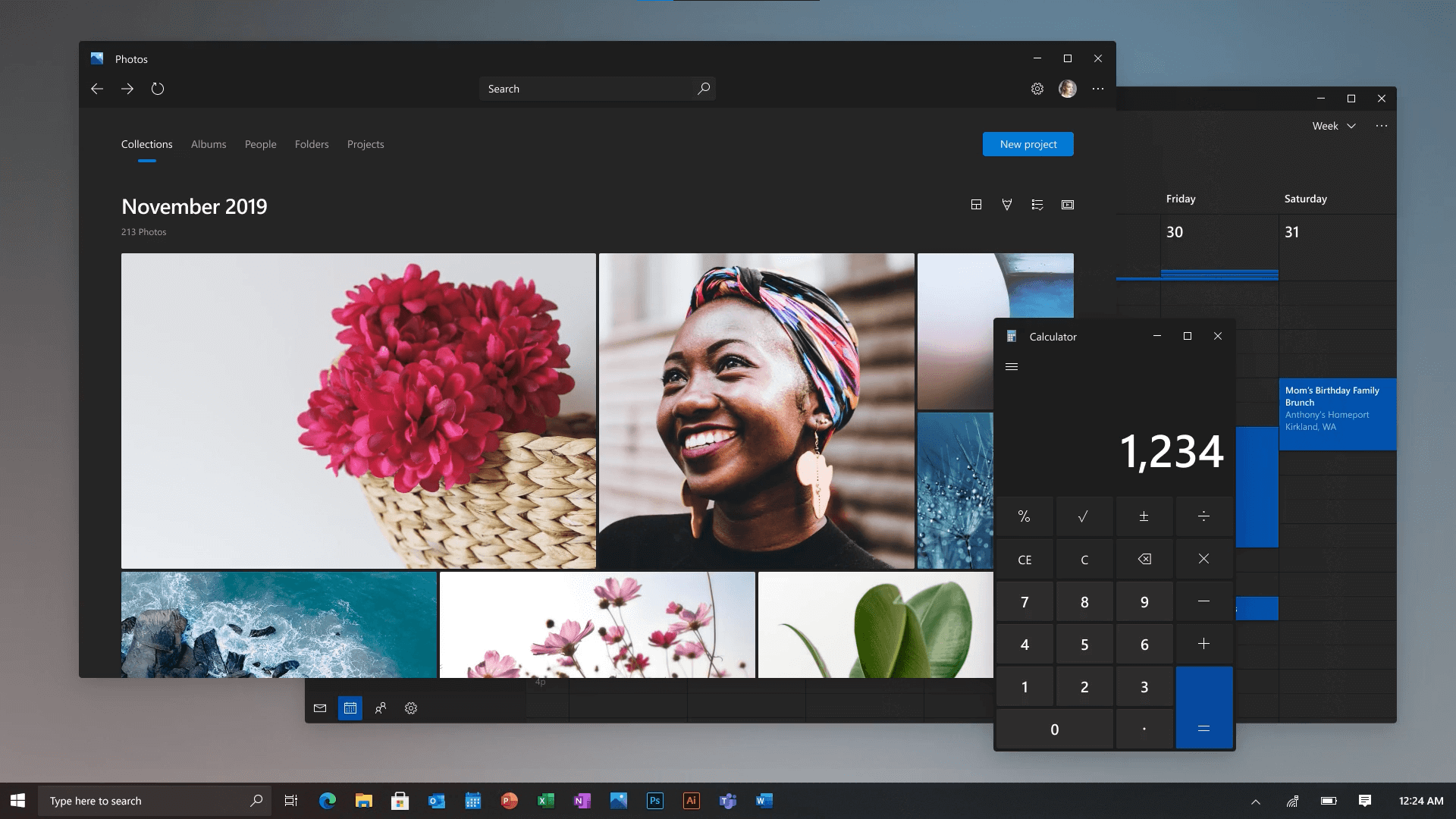
Task: Open the Week view dropdown in Calendar
Action: [x=1333, y=126]
